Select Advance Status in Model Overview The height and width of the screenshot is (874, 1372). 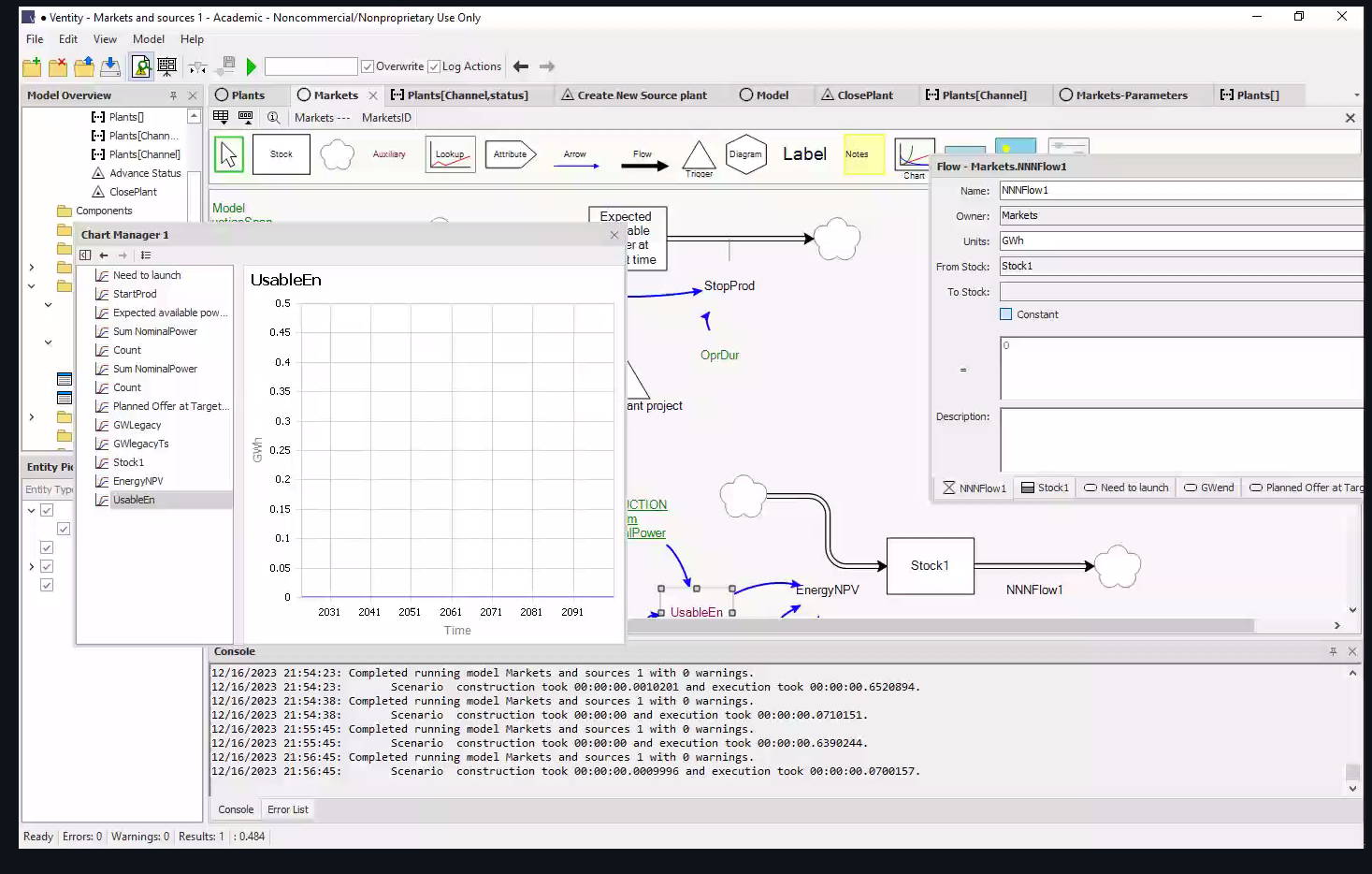pyautogui.click(x=145, y=173)
